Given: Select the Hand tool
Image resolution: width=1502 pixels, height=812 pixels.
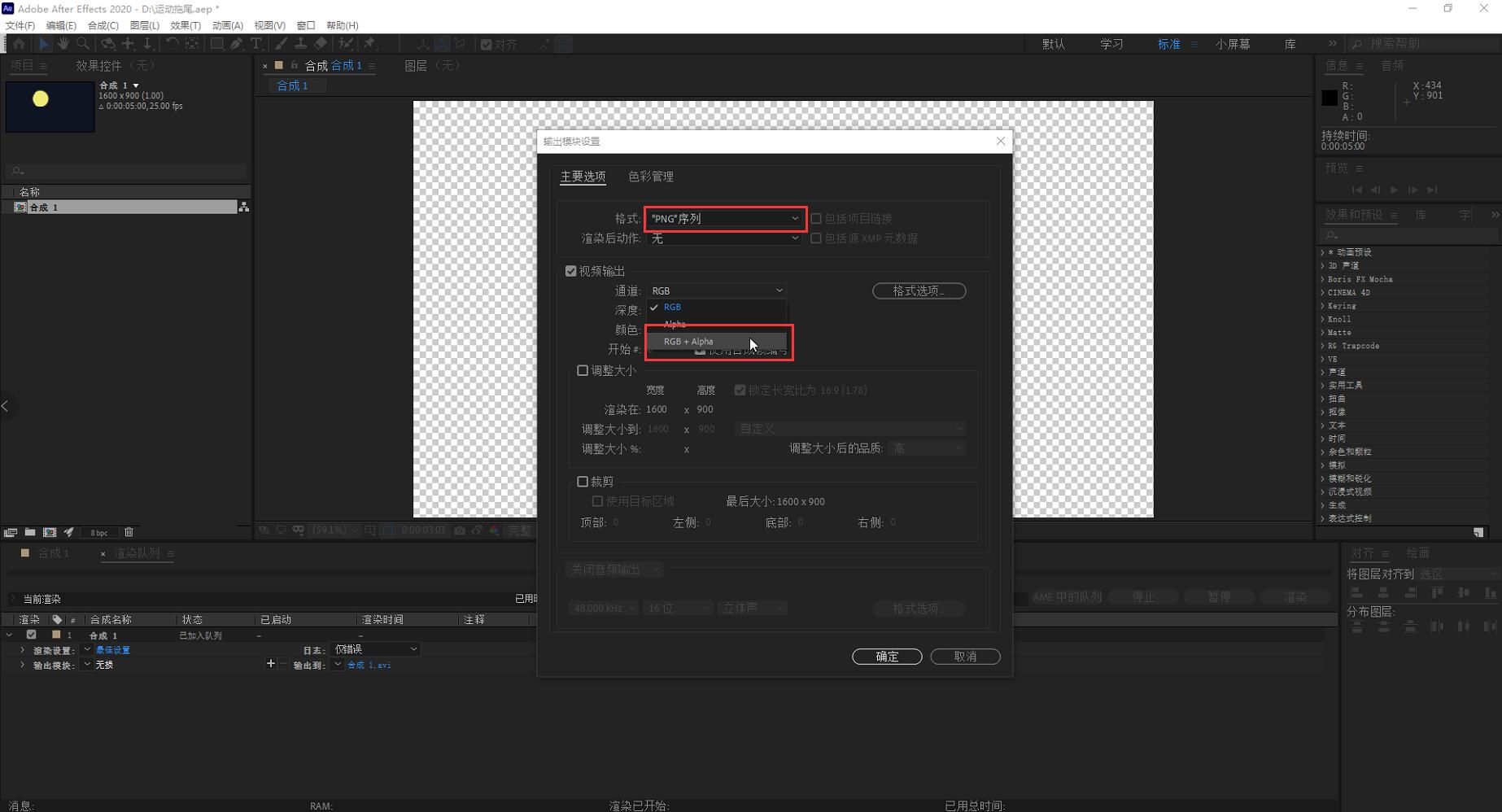Looking at the screenshot, I should 63,44.
